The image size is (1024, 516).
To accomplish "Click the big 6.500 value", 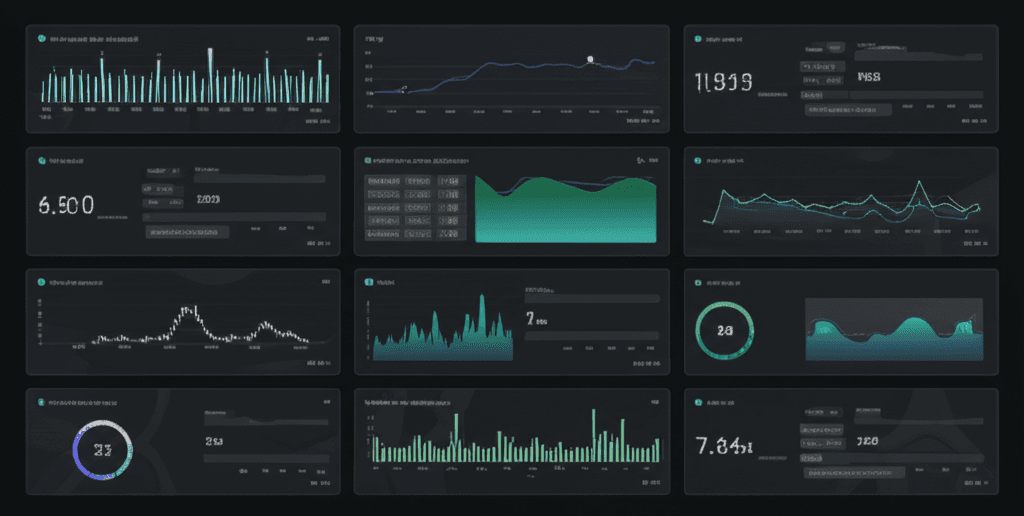I will 66,205.
